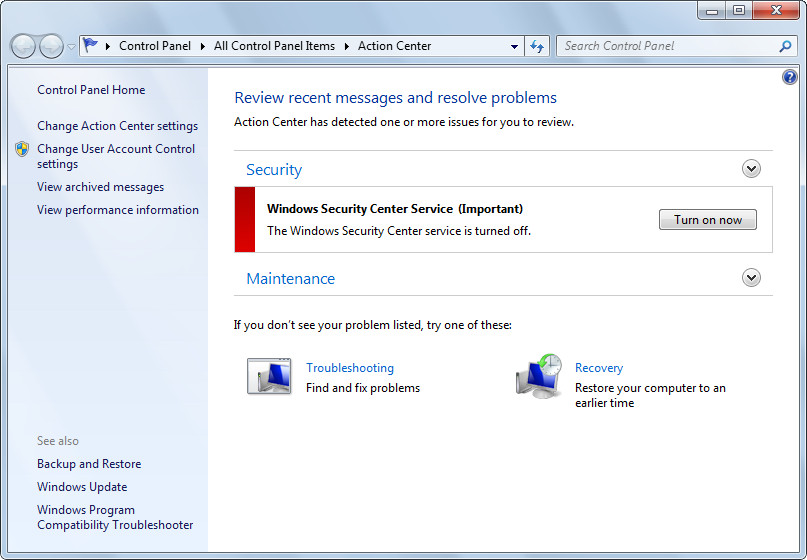The height and width of the screenshot is (560, 807).
Task: Click Turn on now button
Action: (x=708, y=220)
